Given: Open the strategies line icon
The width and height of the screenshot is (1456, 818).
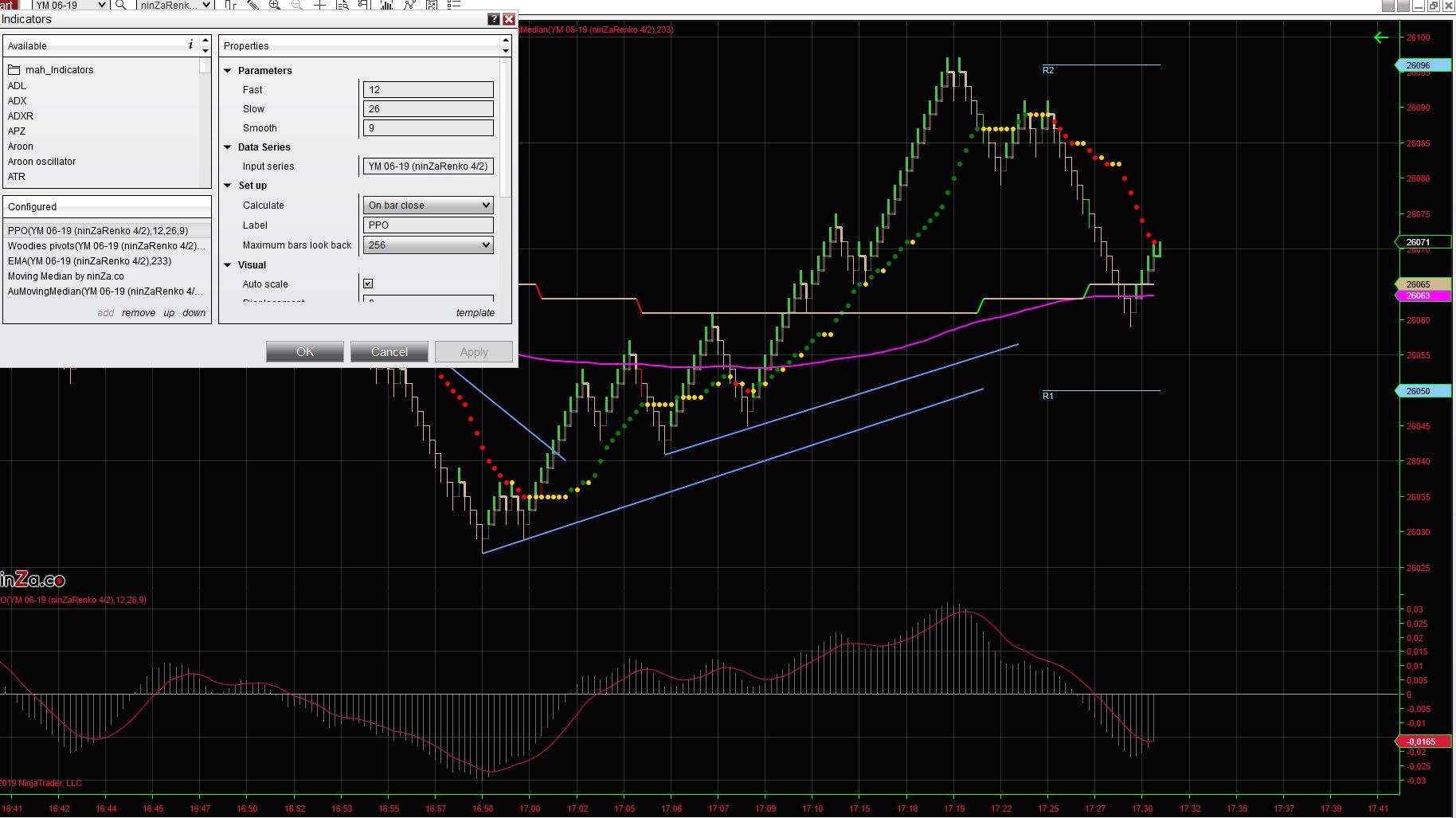Looking at the screenshot, I should click(409, 5).
